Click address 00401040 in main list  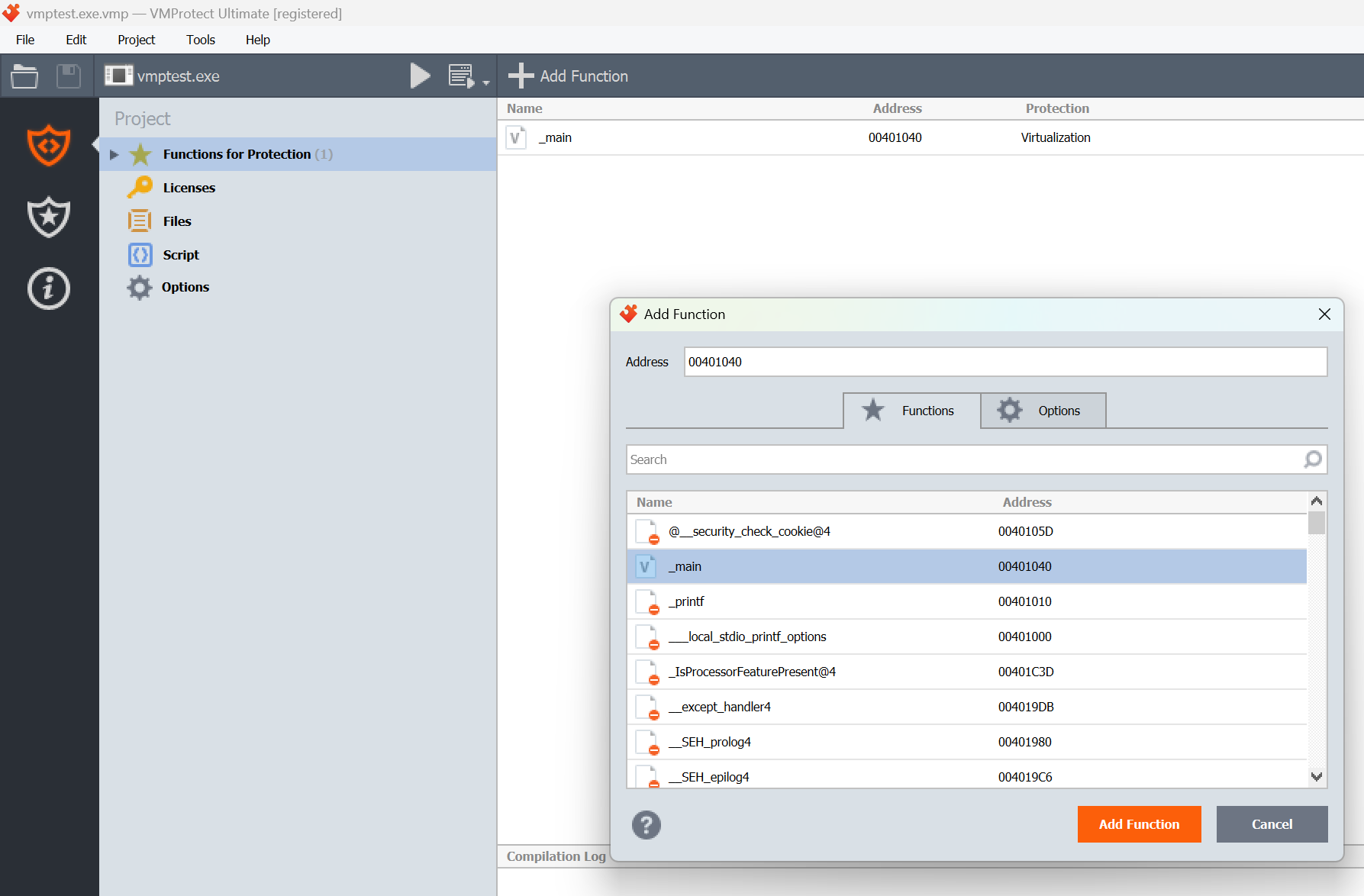pos(895,137)
